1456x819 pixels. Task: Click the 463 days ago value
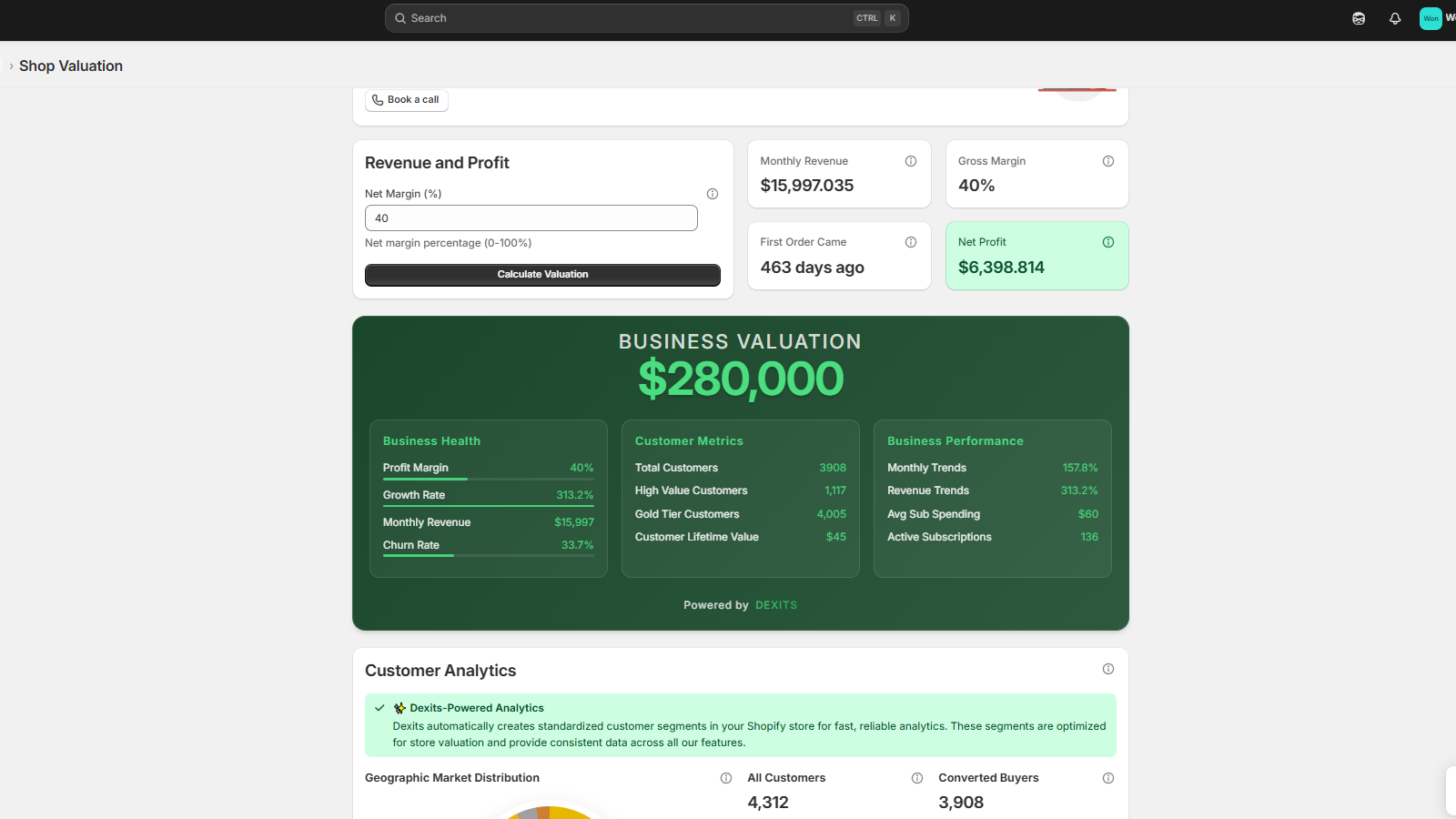coord(813,268)
